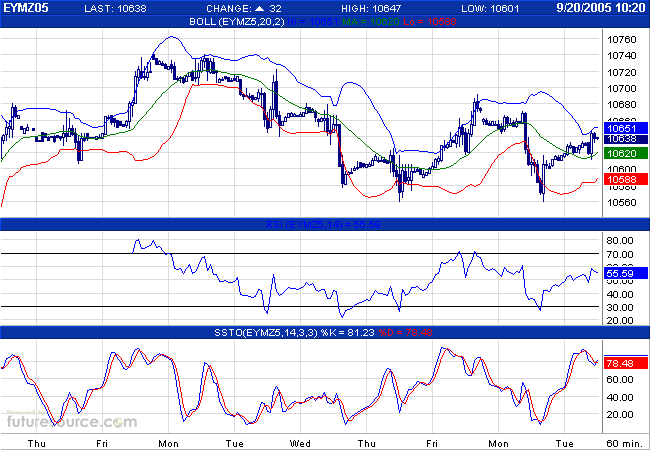Click Hi = 10651 in the Bollinger header
The width and height of the screenshot is (650, 450).
313,22
